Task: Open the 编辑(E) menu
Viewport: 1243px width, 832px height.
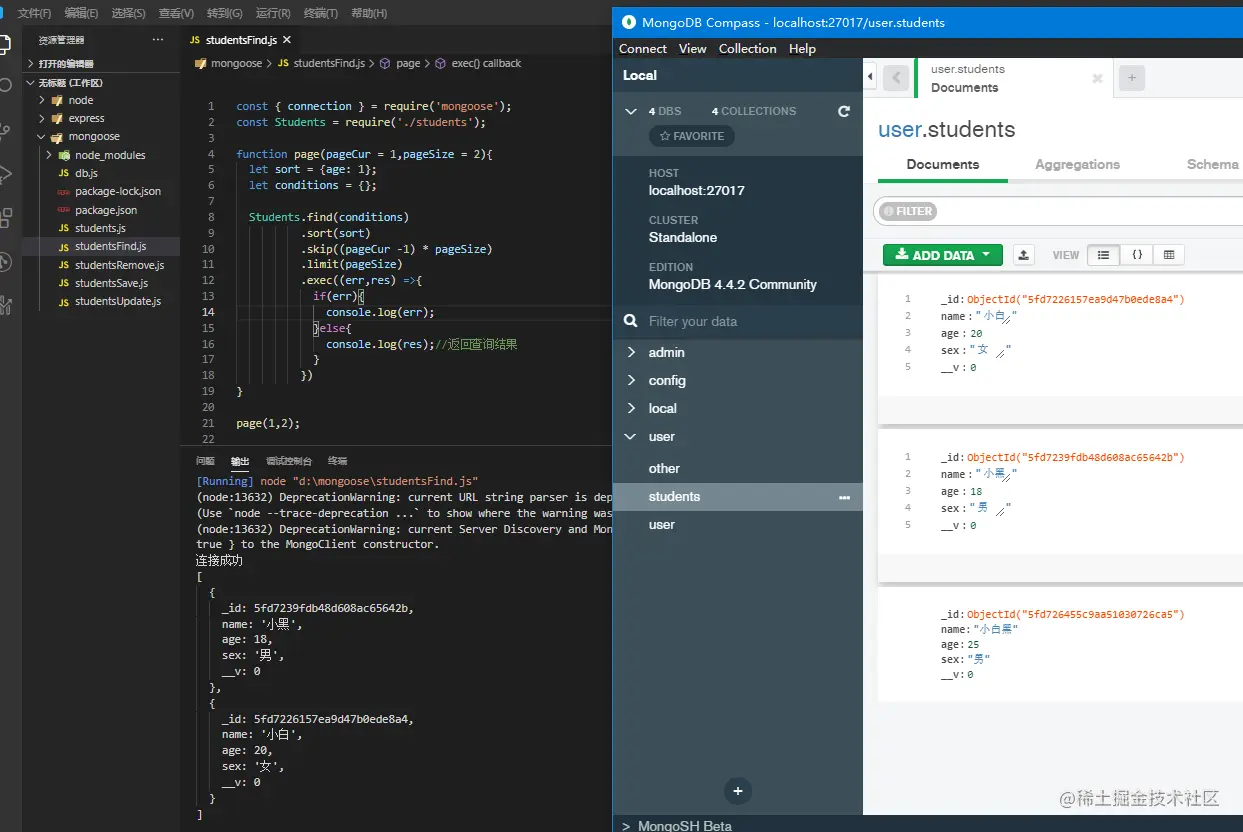Action: pos(81,13)
